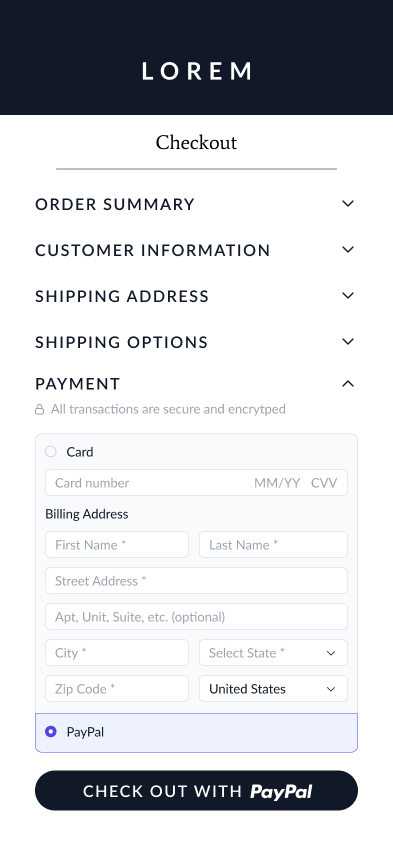This screenshot has width=393, height=852.
Task: Open the ORDER SUMMARY section heading
Action: 115,204
